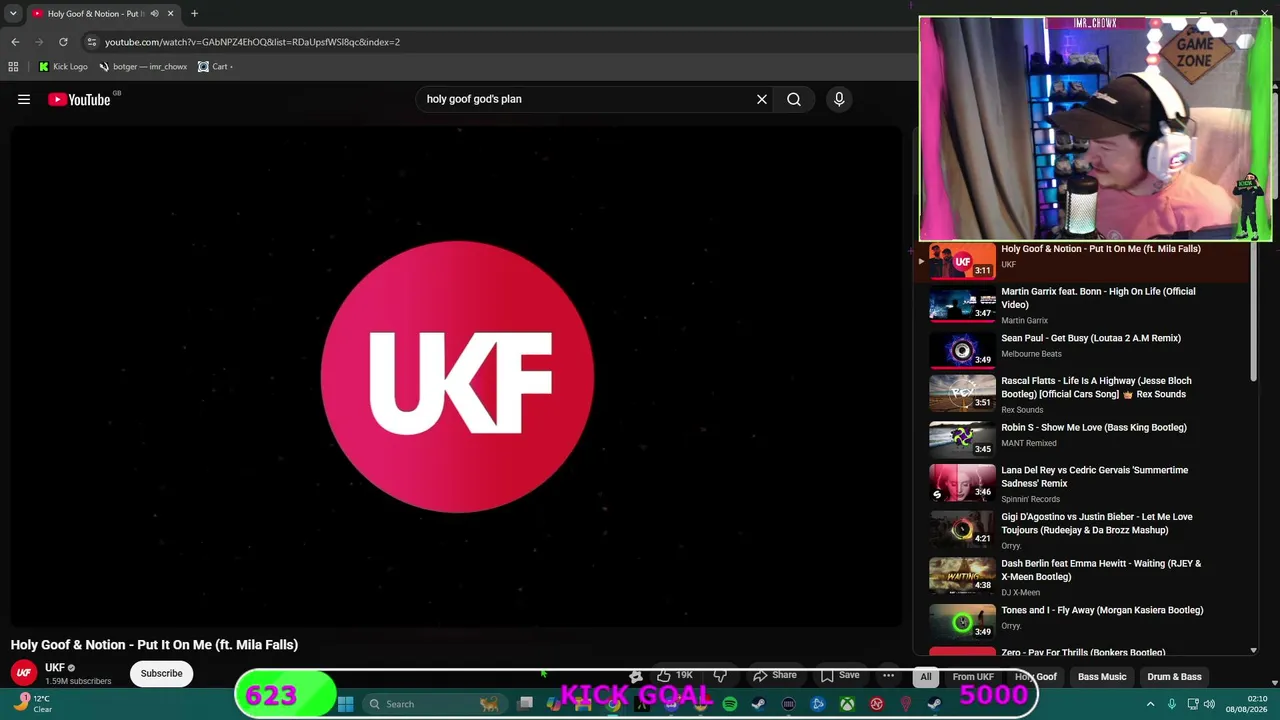Mute the tab using its speaker icon
The image size is (1280, 720).
(x=154, y=14)
